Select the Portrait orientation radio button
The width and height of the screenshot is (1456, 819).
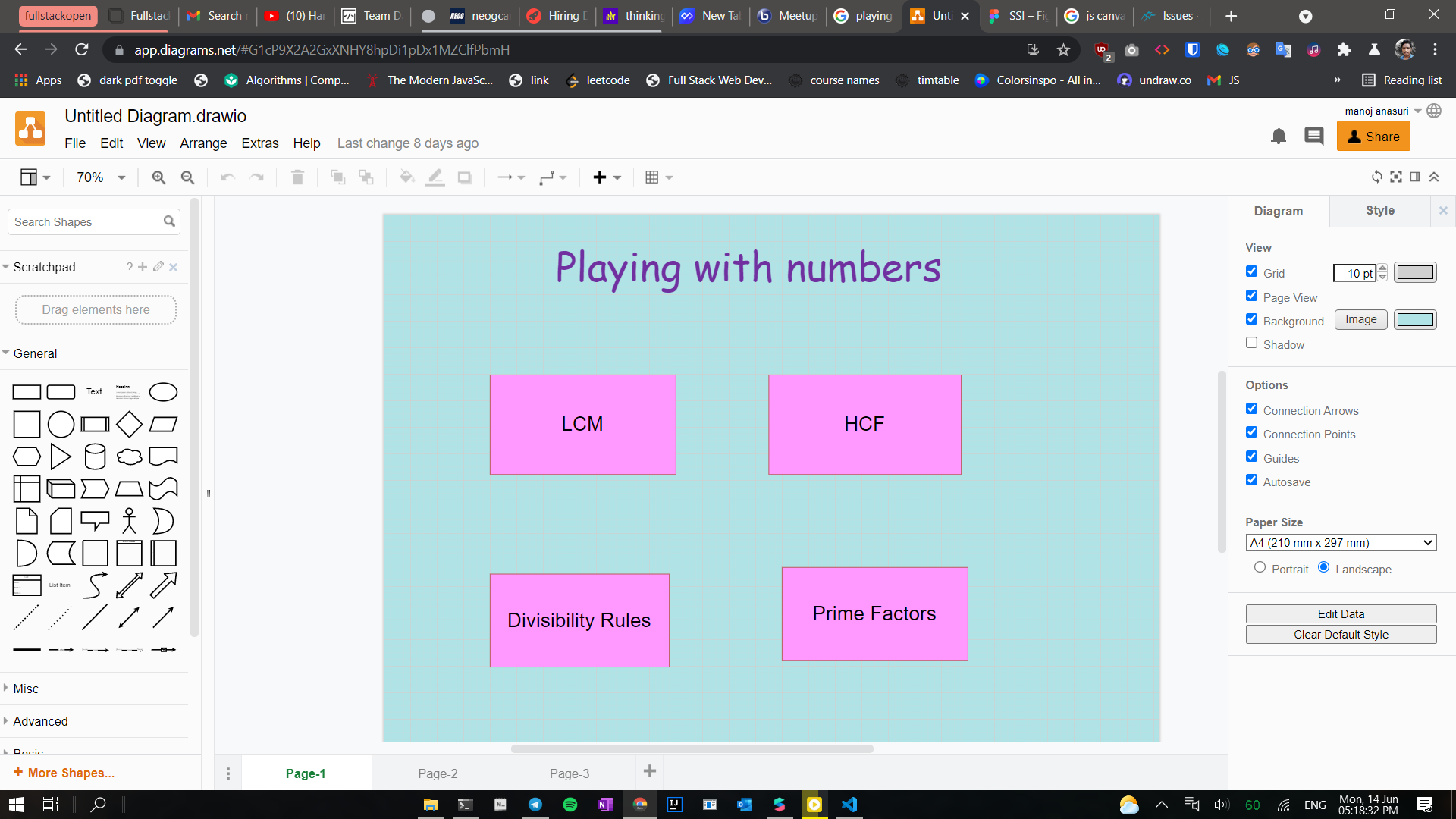[x=1260, y=567]
